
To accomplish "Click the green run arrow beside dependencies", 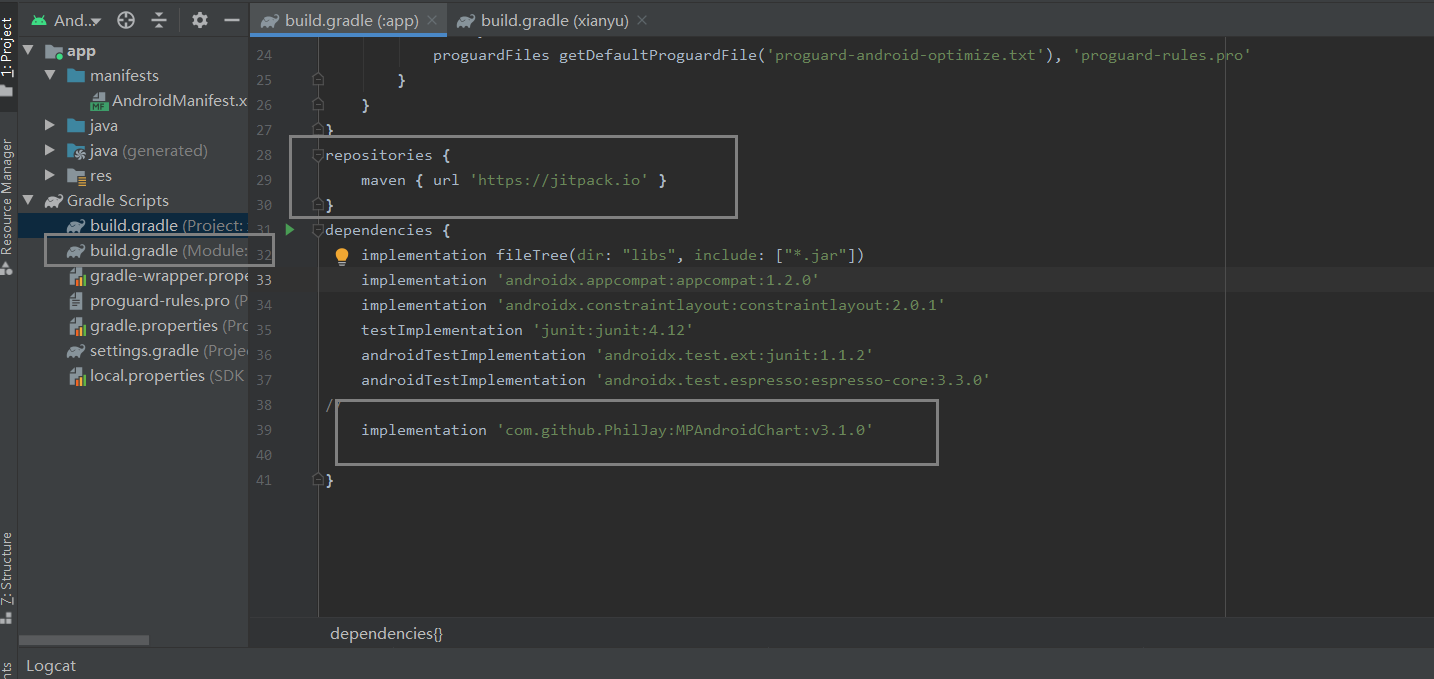I will 290,230.
